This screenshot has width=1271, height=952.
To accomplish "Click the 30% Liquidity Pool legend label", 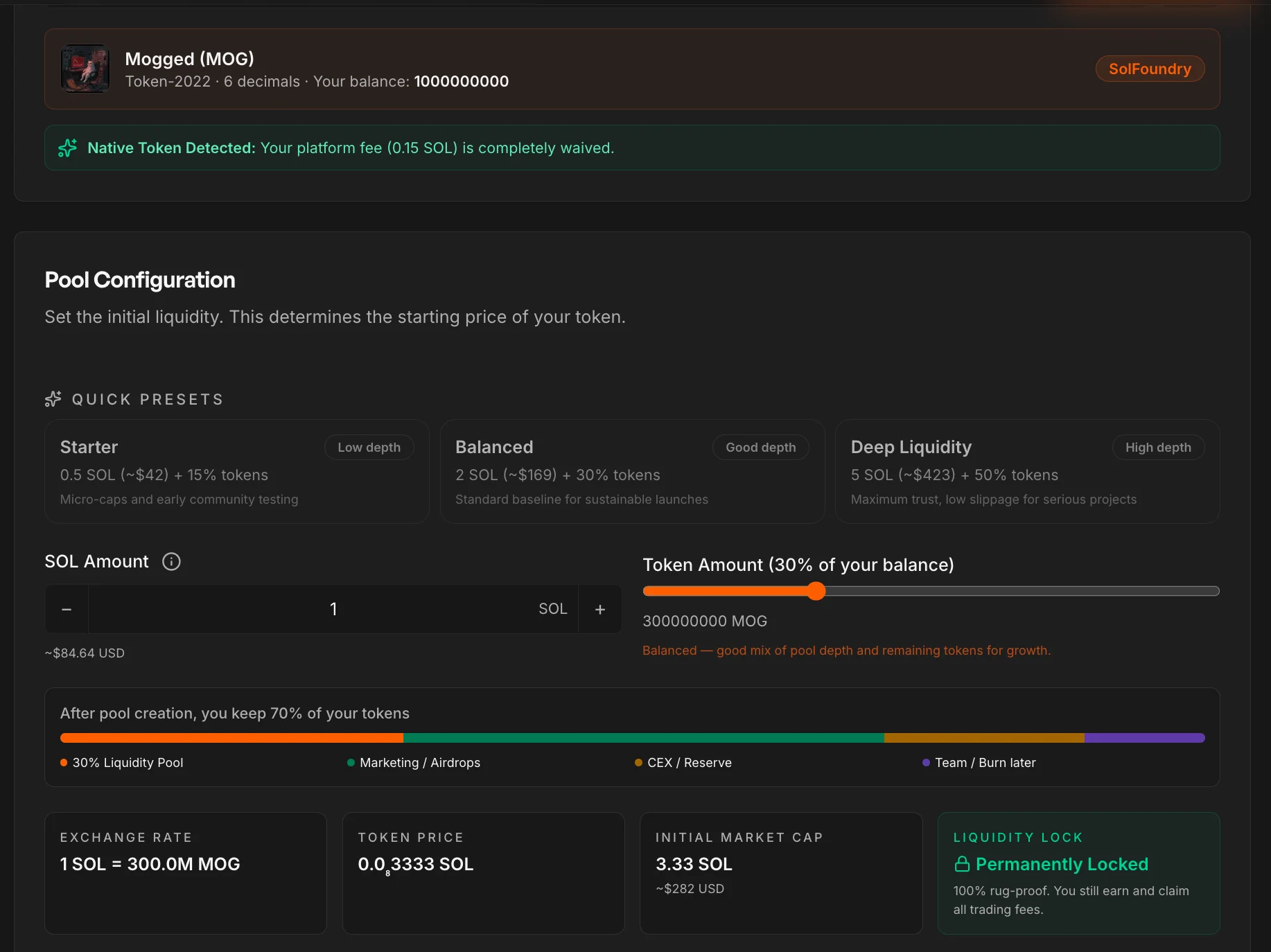I will point(128,762).
